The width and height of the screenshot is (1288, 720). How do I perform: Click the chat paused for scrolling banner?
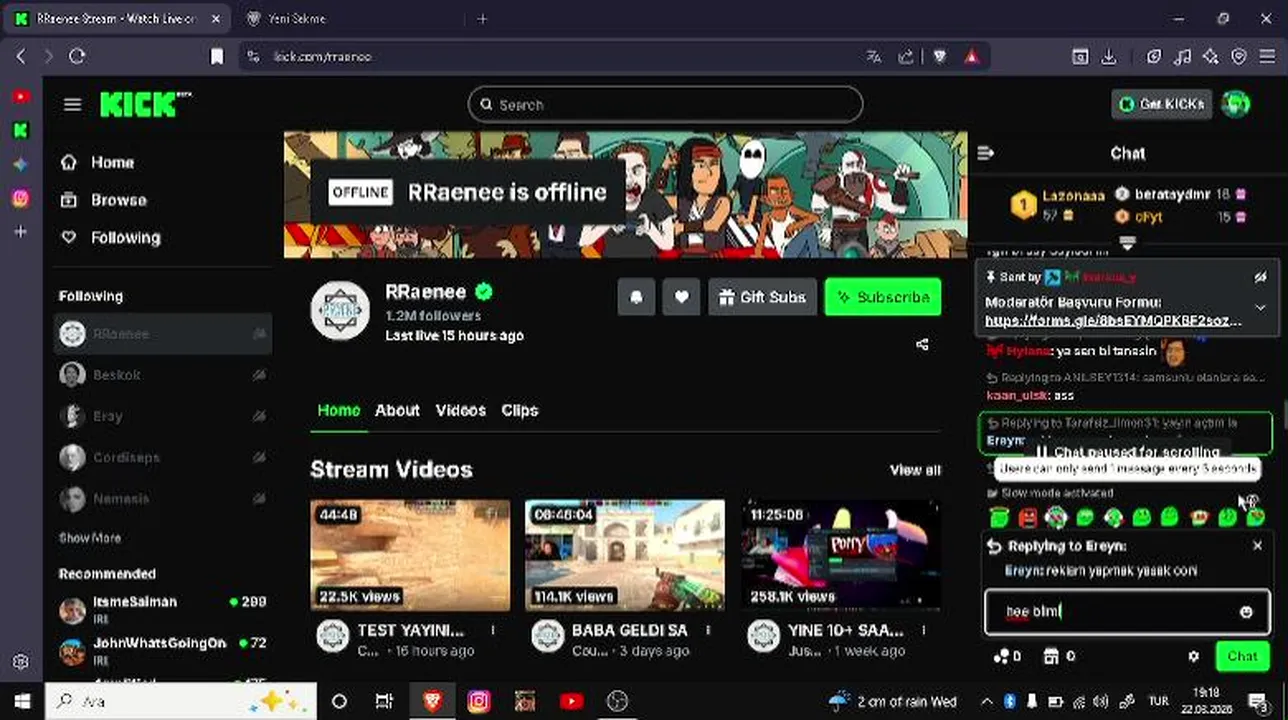coord(1127,453)
